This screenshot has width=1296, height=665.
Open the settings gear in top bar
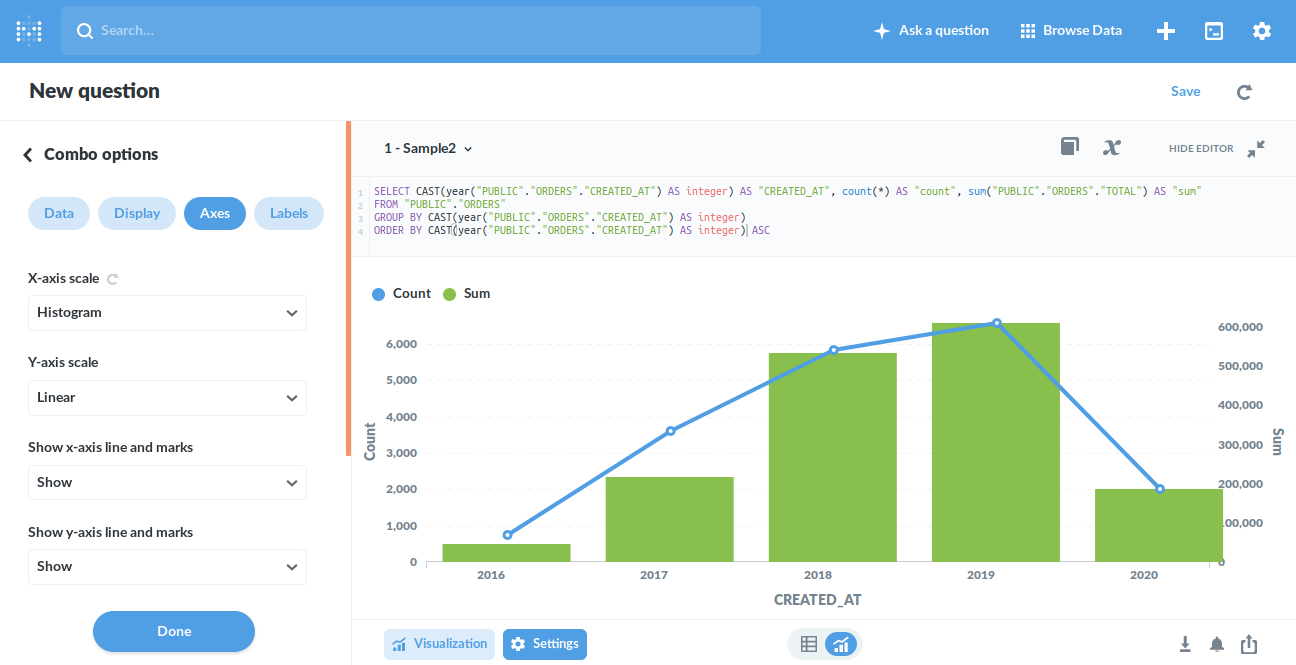(x=1262, y=31)
